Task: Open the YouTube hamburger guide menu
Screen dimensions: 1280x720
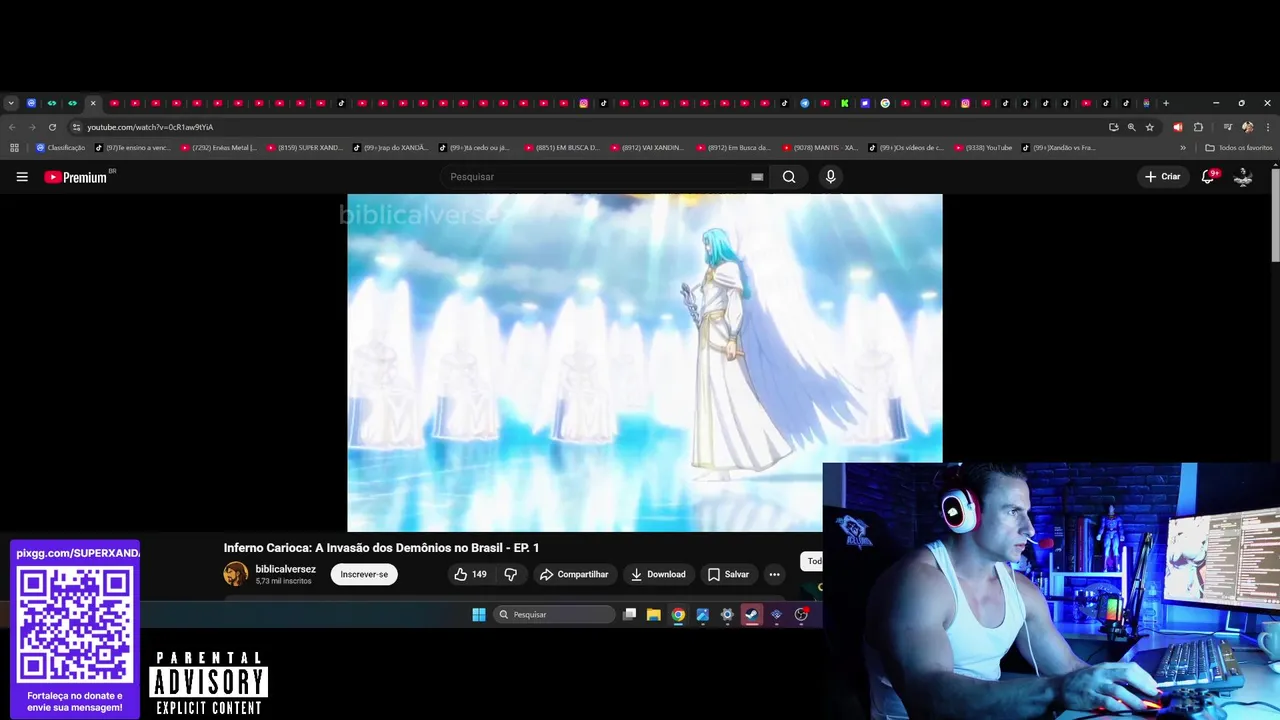Action: click(22, 177)
